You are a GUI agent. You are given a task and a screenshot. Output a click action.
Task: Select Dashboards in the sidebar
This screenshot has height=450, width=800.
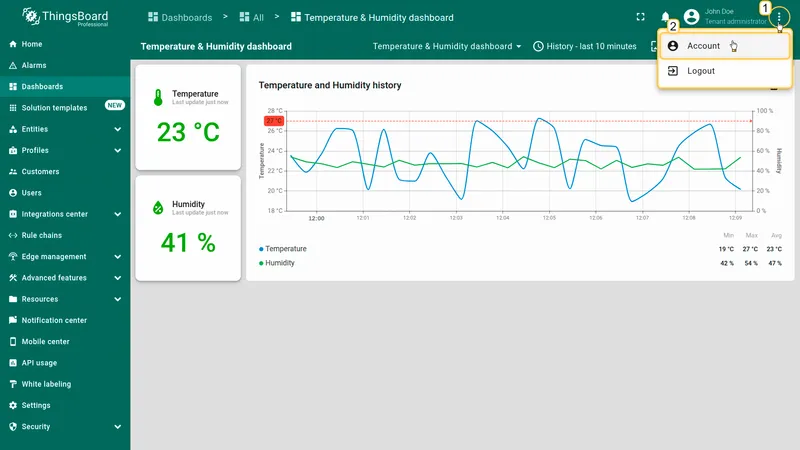[x=65, y=87]
